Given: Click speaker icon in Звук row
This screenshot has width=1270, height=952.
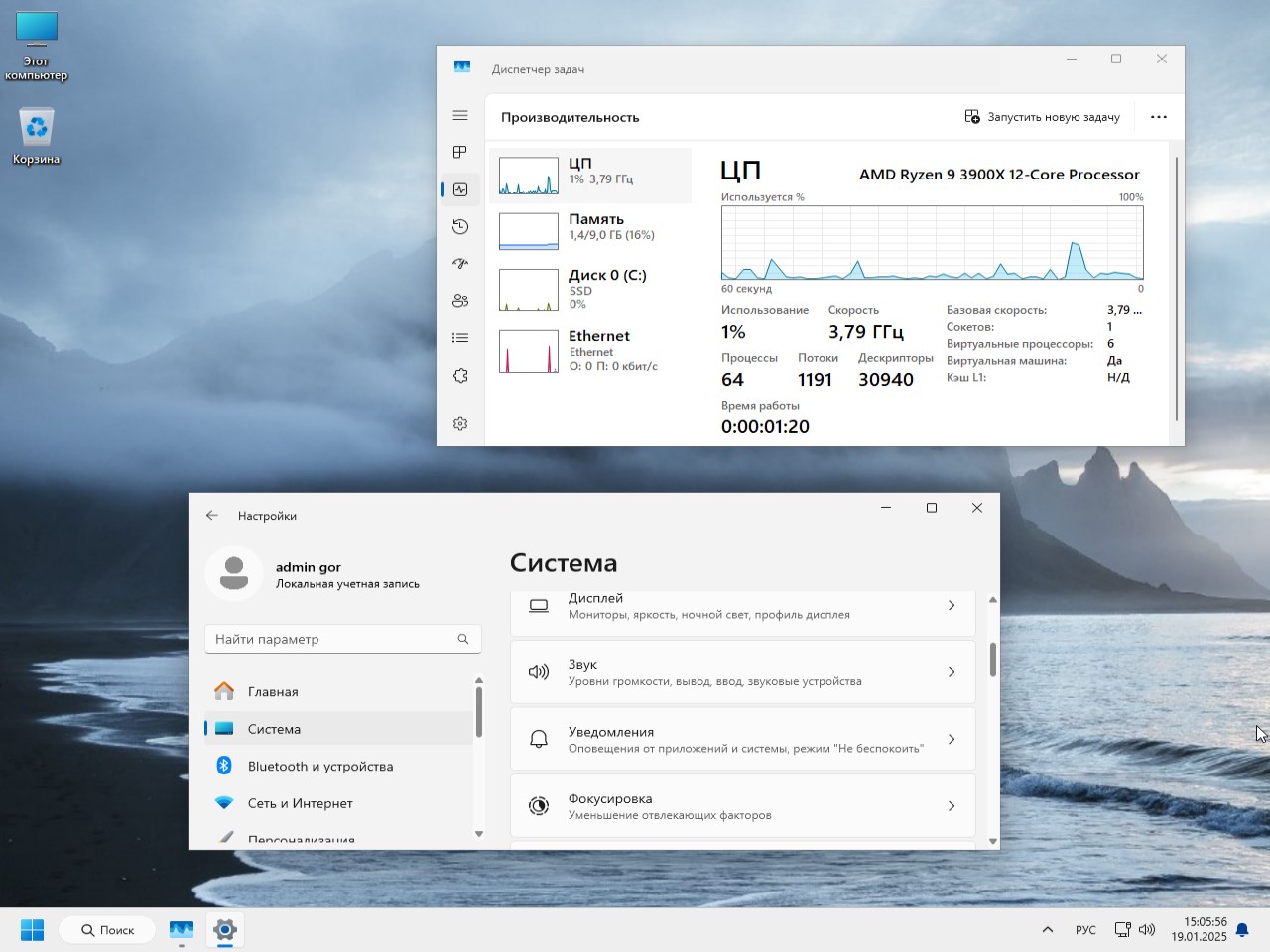Looking at the screenshot, I should pyautogui.click(x=539, y=672).
